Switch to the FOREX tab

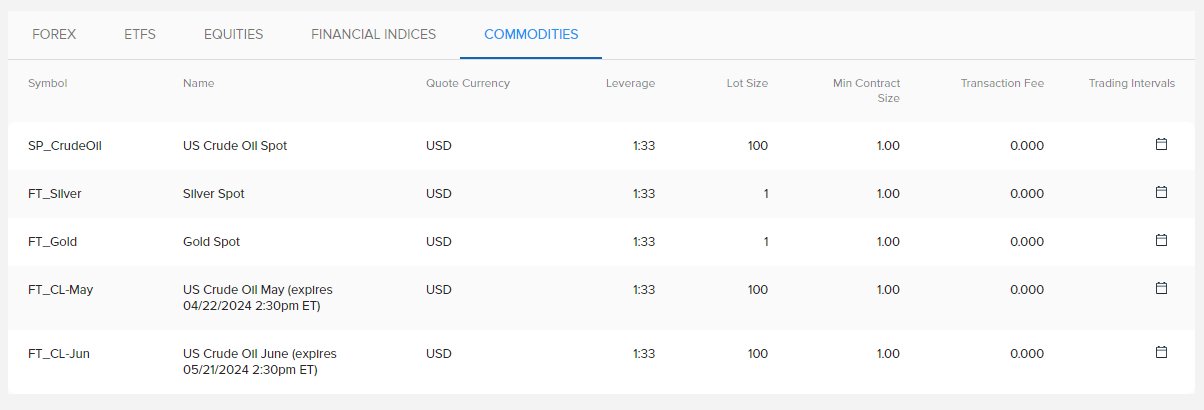(54, 34)
